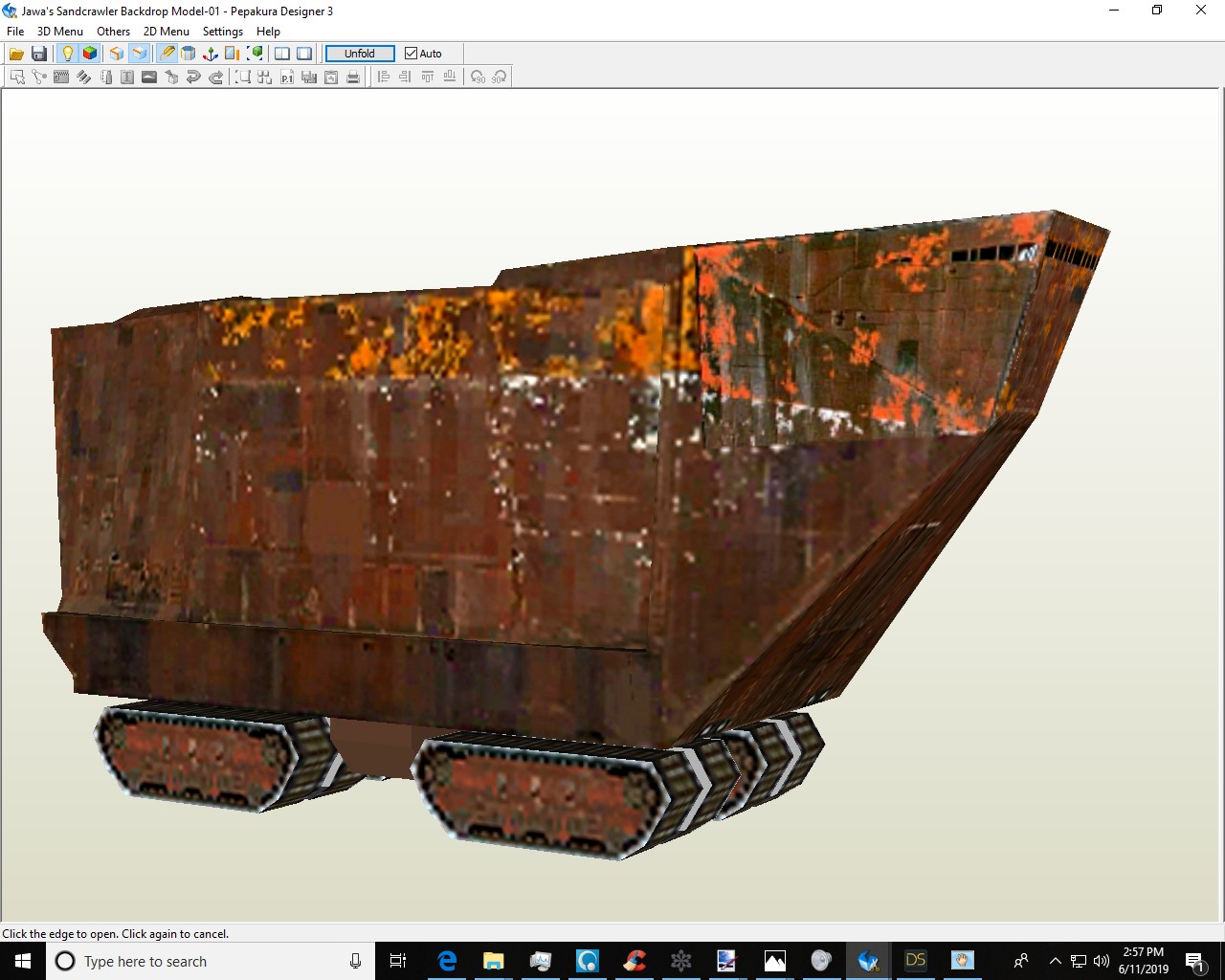Click the Unfold button
This screenshot has width=1225, height=980.
(x=360, y=54)
